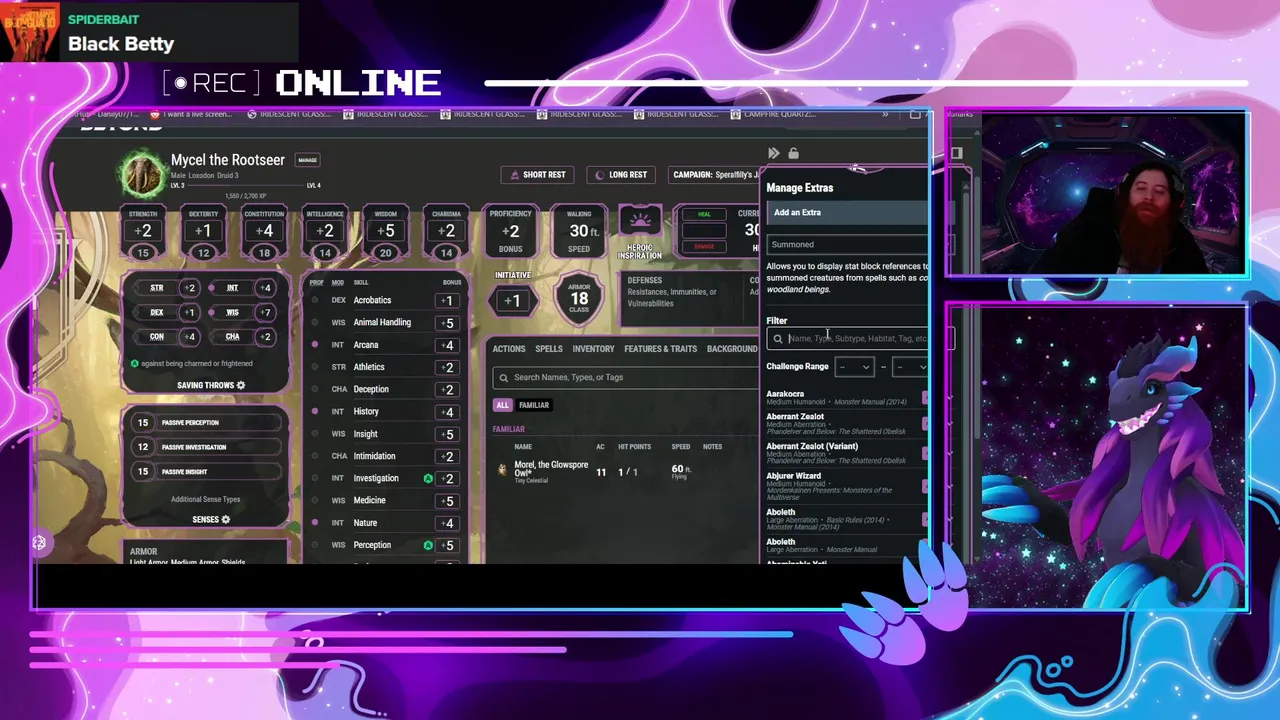Switch to the Actions tab

coord(508,349)
